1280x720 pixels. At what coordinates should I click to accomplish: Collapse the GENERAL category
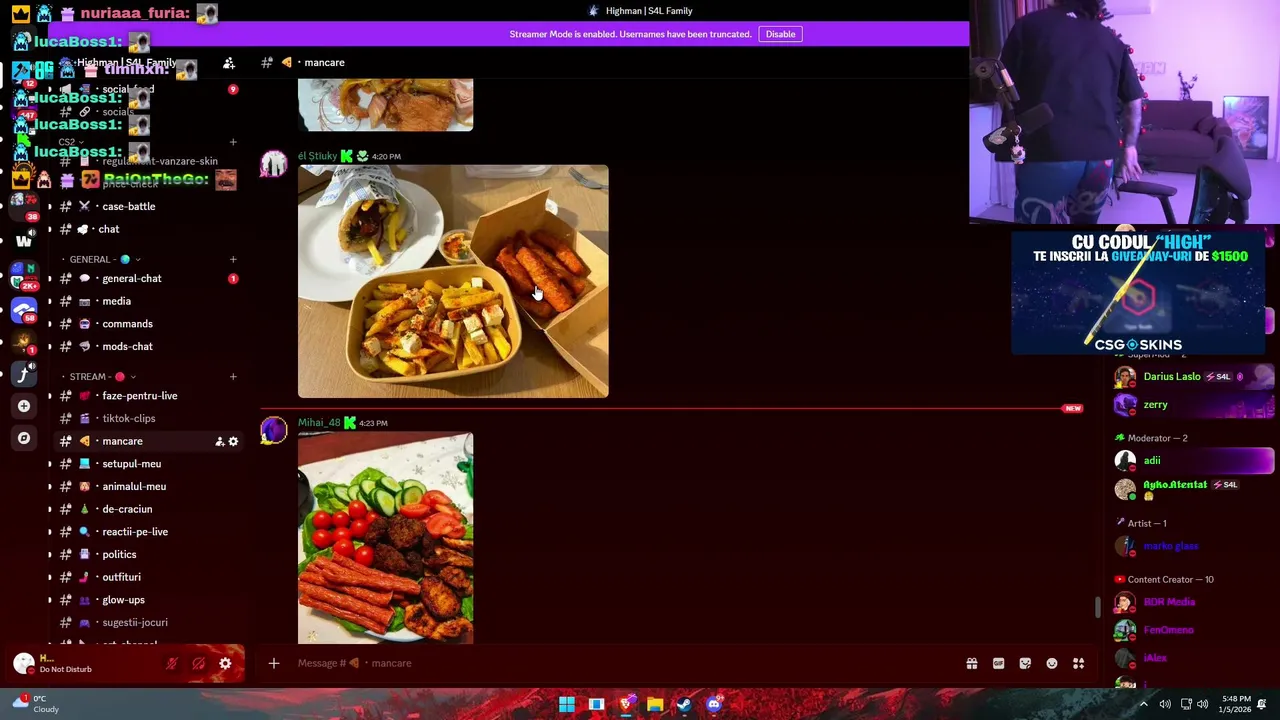click(104, 259)
